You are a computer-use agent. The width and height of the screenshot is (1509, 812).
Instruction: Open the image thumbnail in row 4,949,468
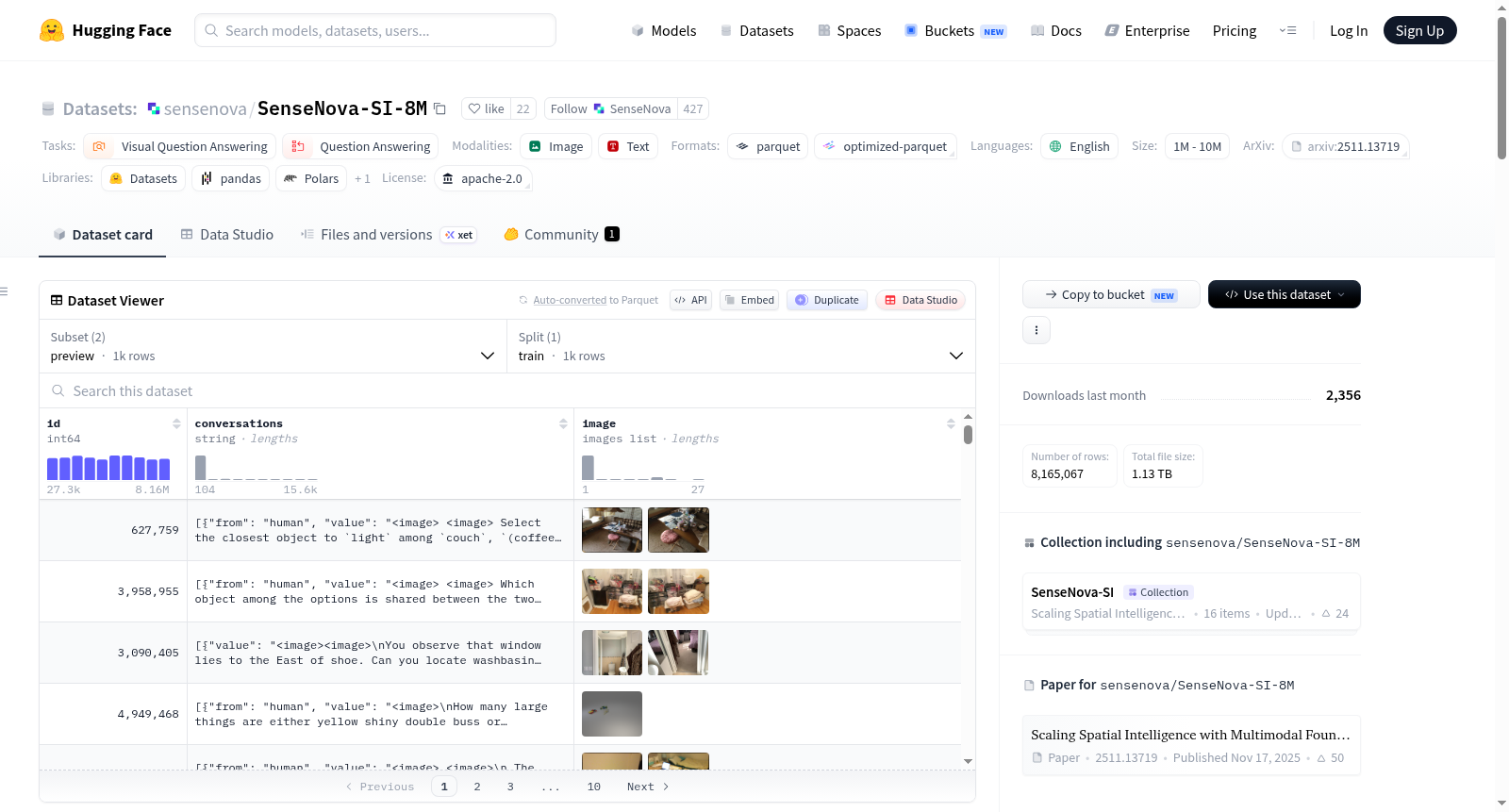pos(612,714)
